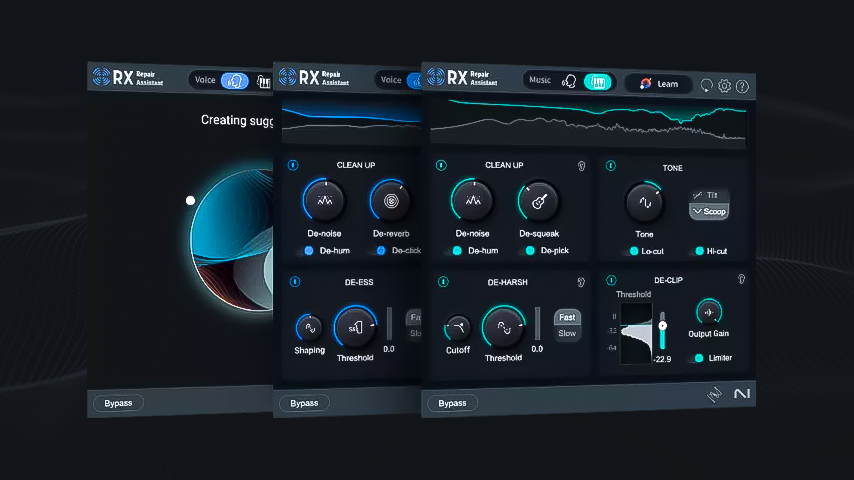
Task: Click the De-squeak guitar knob
Action: pyautogui.click(x=539, y=202)
